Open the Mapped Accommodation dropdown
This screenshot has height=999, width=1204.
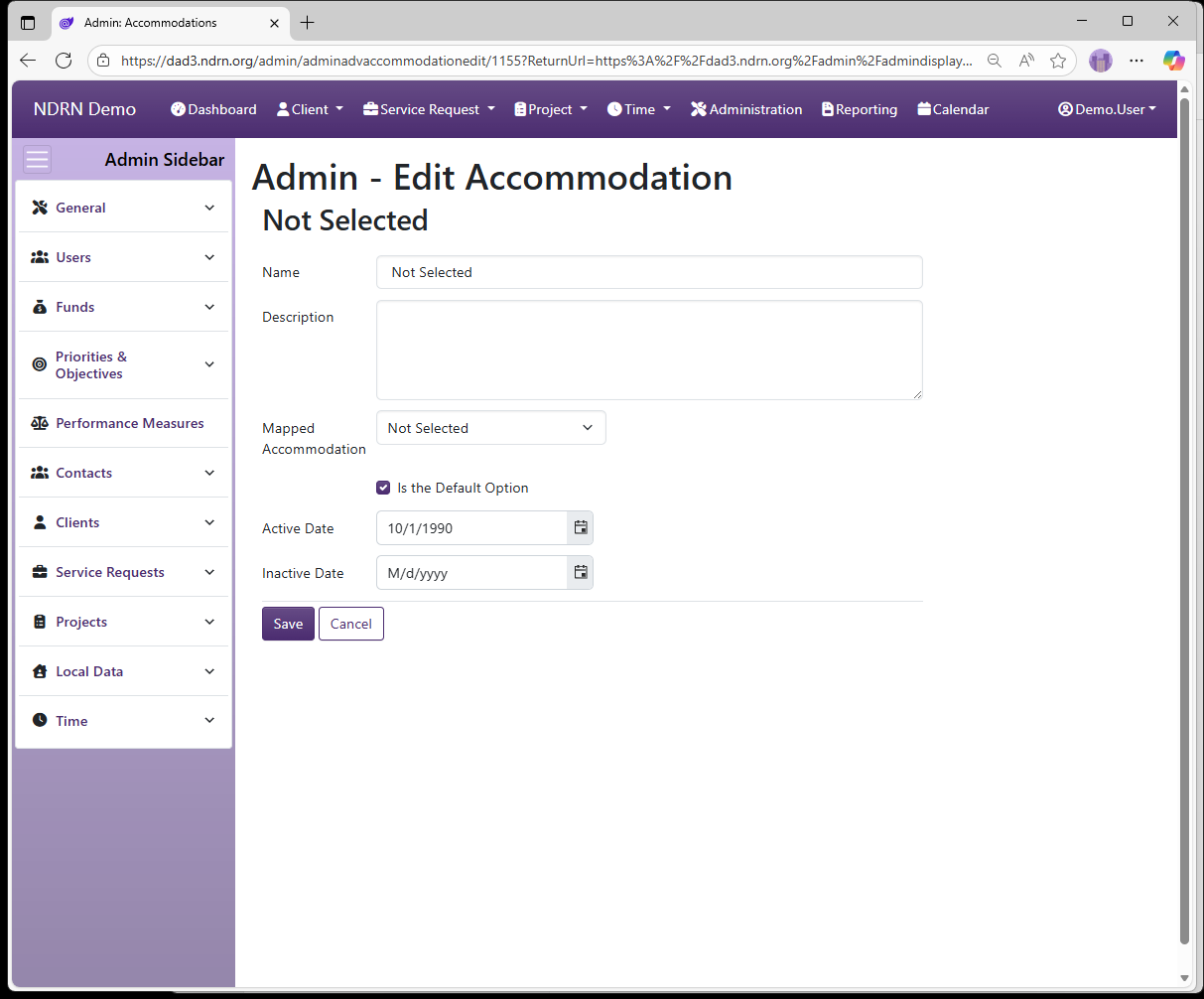click(x=491, y=428)
